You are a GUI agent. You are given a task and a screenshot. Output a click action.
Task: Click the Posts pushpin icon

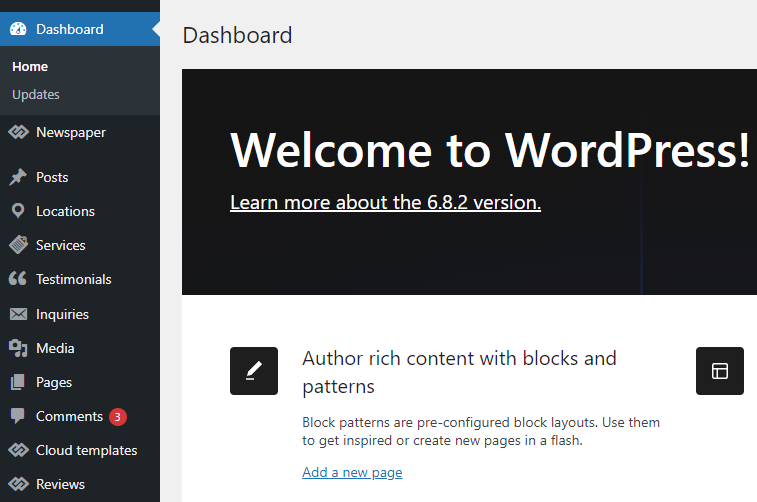click(x=18, y=177)
